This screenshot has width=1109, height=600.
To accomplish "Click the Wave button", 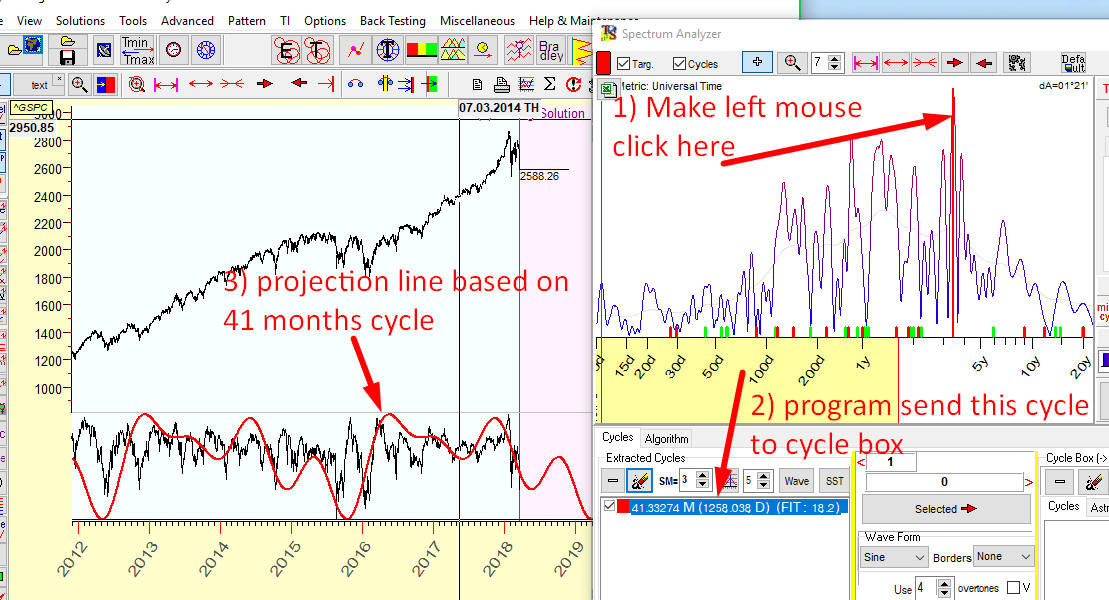I will coord(796,481).
